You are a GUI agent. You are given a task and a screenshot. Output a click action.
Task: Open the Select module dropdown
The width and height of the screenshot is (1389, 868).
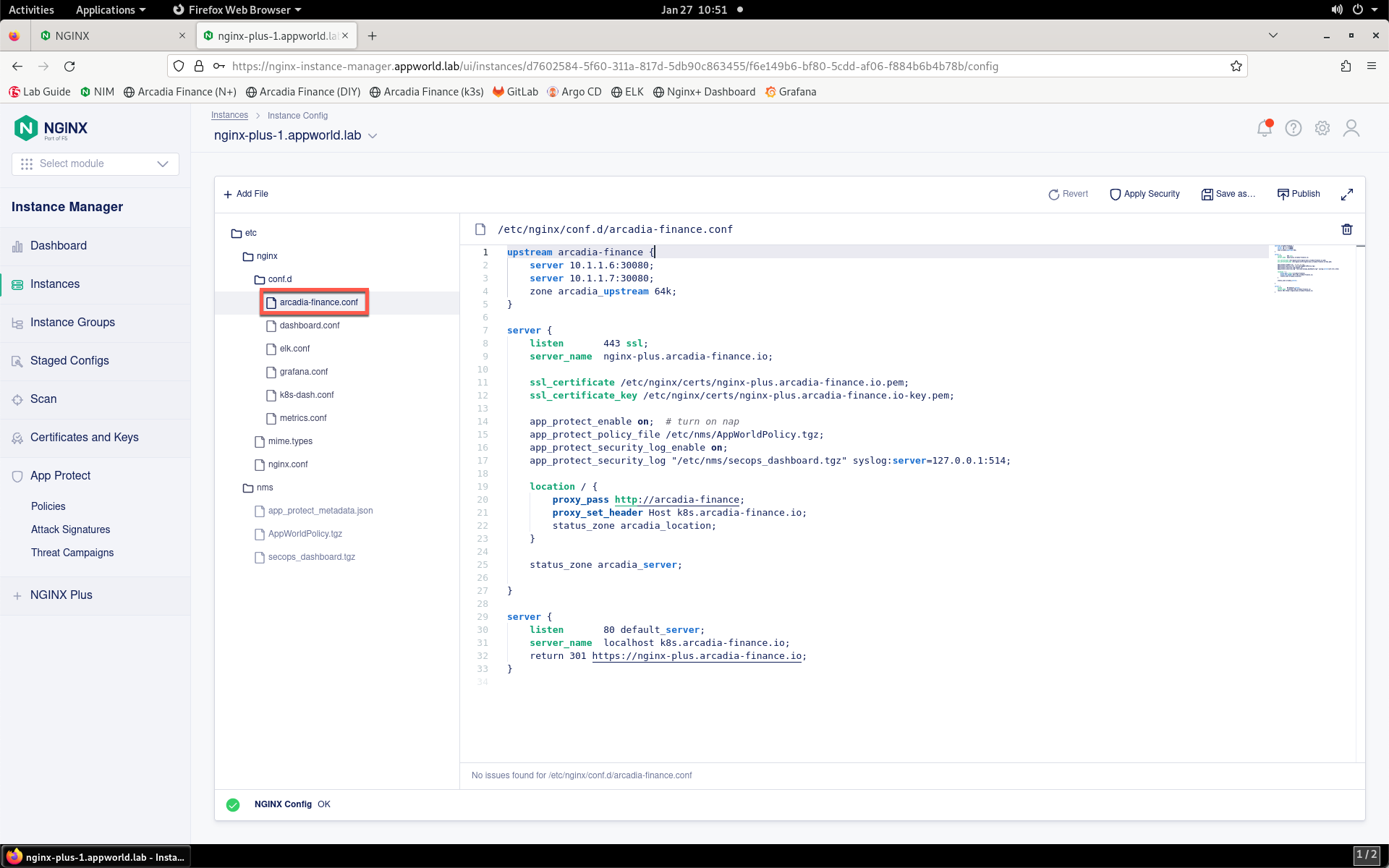(95, 163)
